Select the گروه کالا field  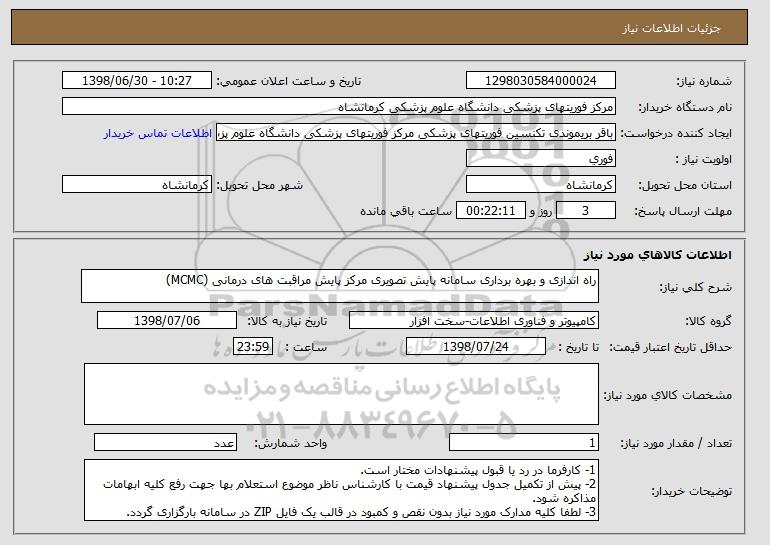coord(474,321)
